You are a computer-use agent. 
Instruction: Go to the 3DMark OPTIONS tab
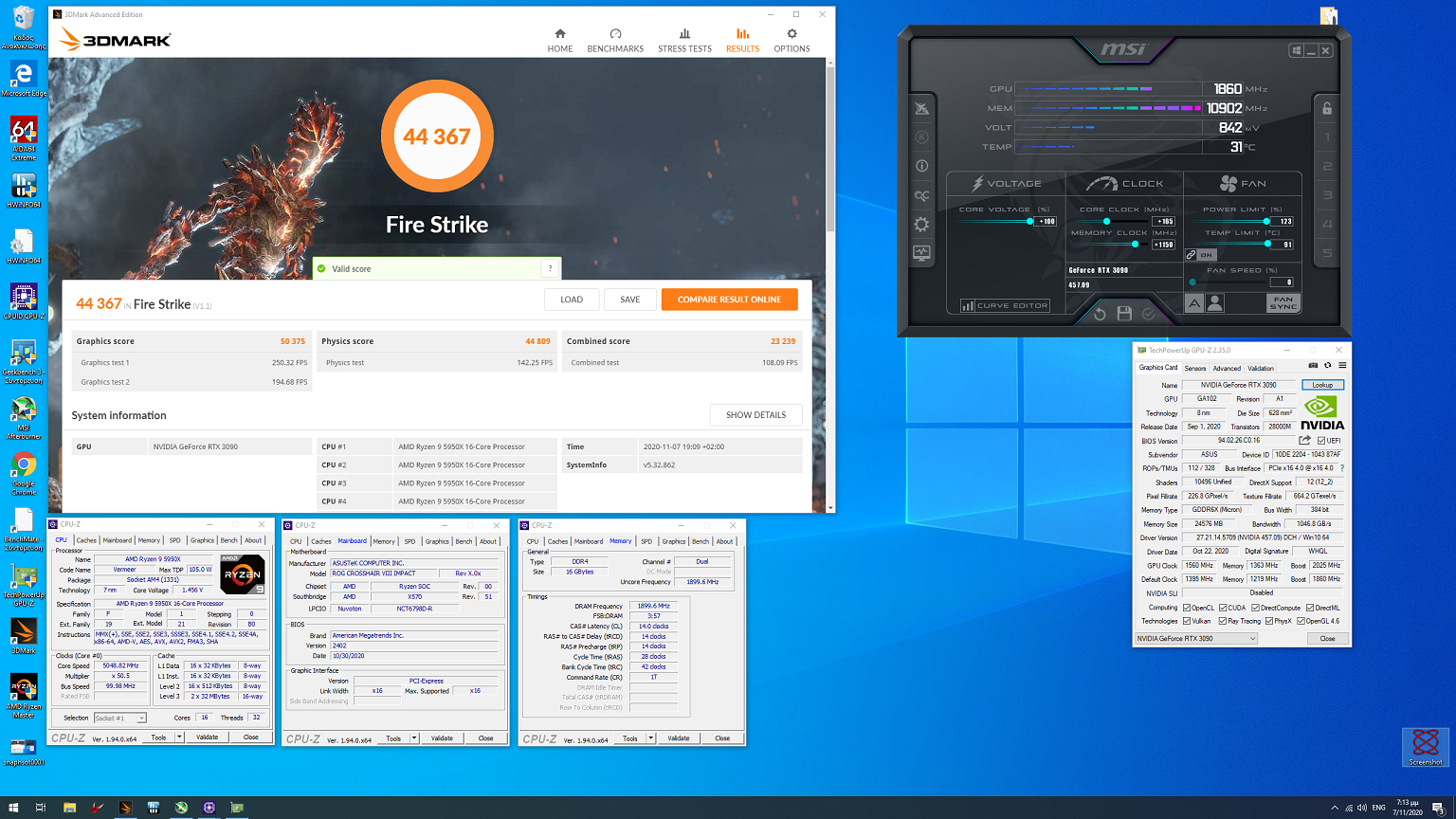[792, 40]
